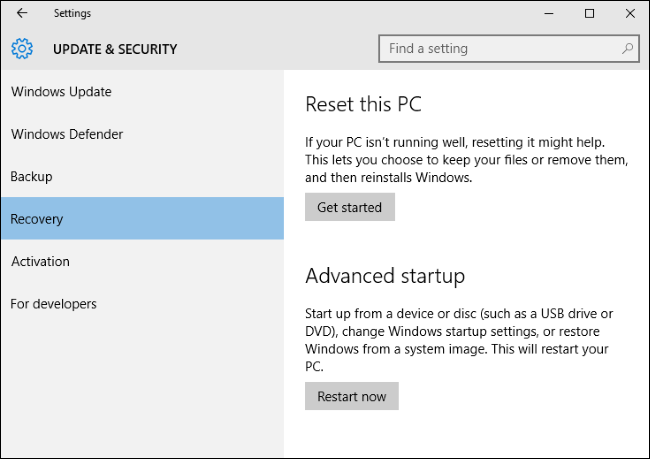This screenshot has width=650, height=459.
Task: Select the highlighted Recovery item
Action: [143, 219]
